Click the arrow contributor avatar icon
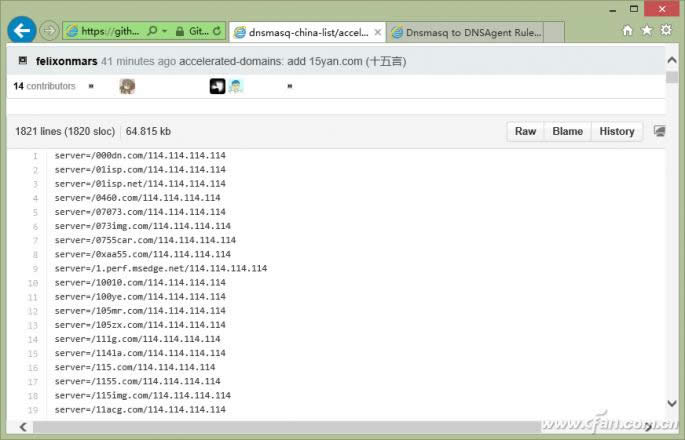Screen dimensions: 685x440 pyautogui.click(x=217, y=87)
